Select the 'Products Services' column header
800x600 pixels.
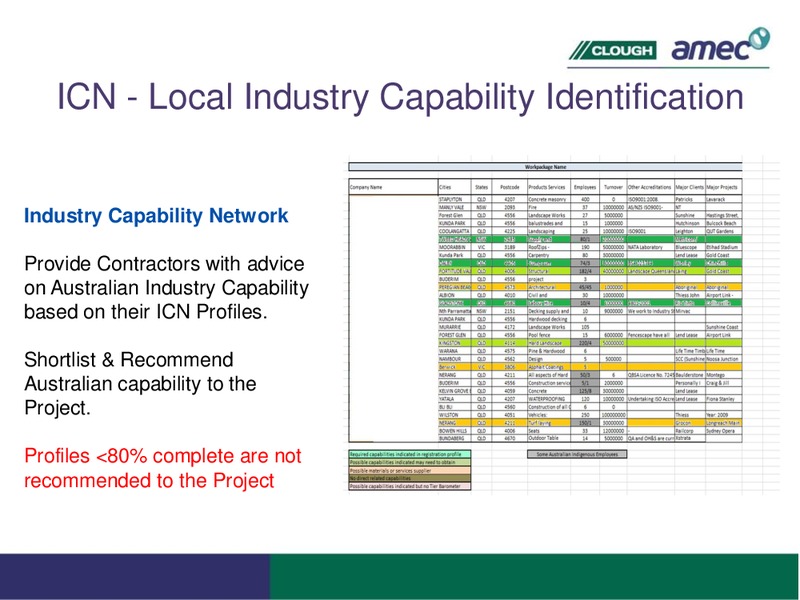tap(549, 187)
